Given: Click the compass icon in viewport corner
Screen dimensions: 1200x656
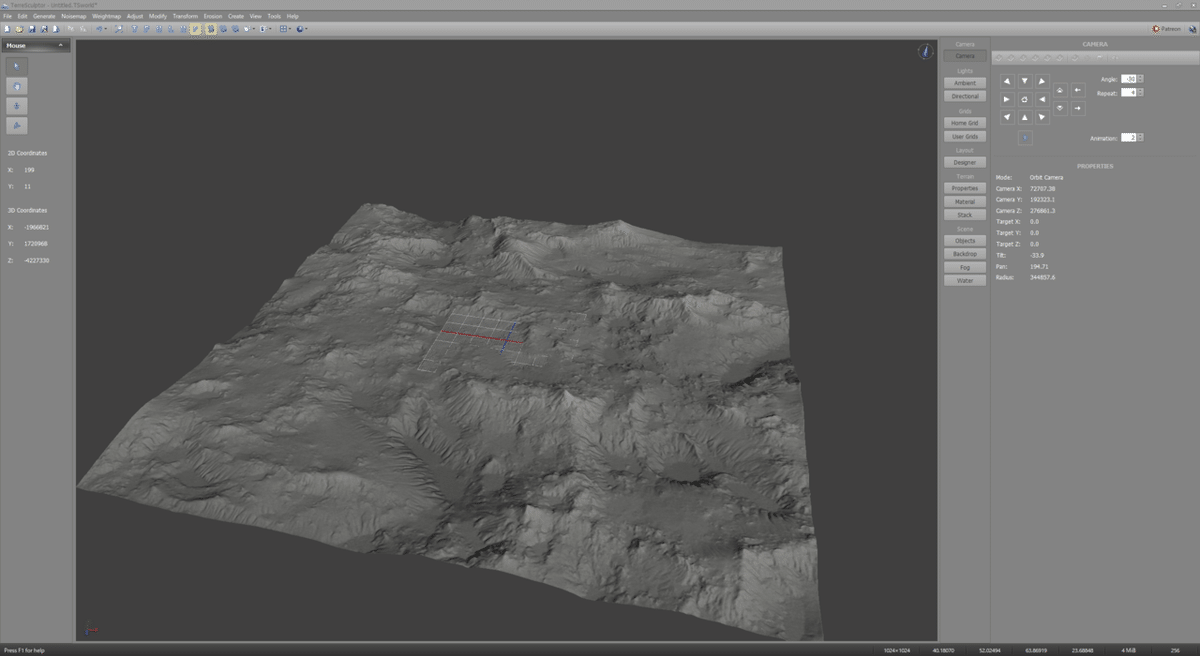Looking at the screenshot, I should pos(925,52).
